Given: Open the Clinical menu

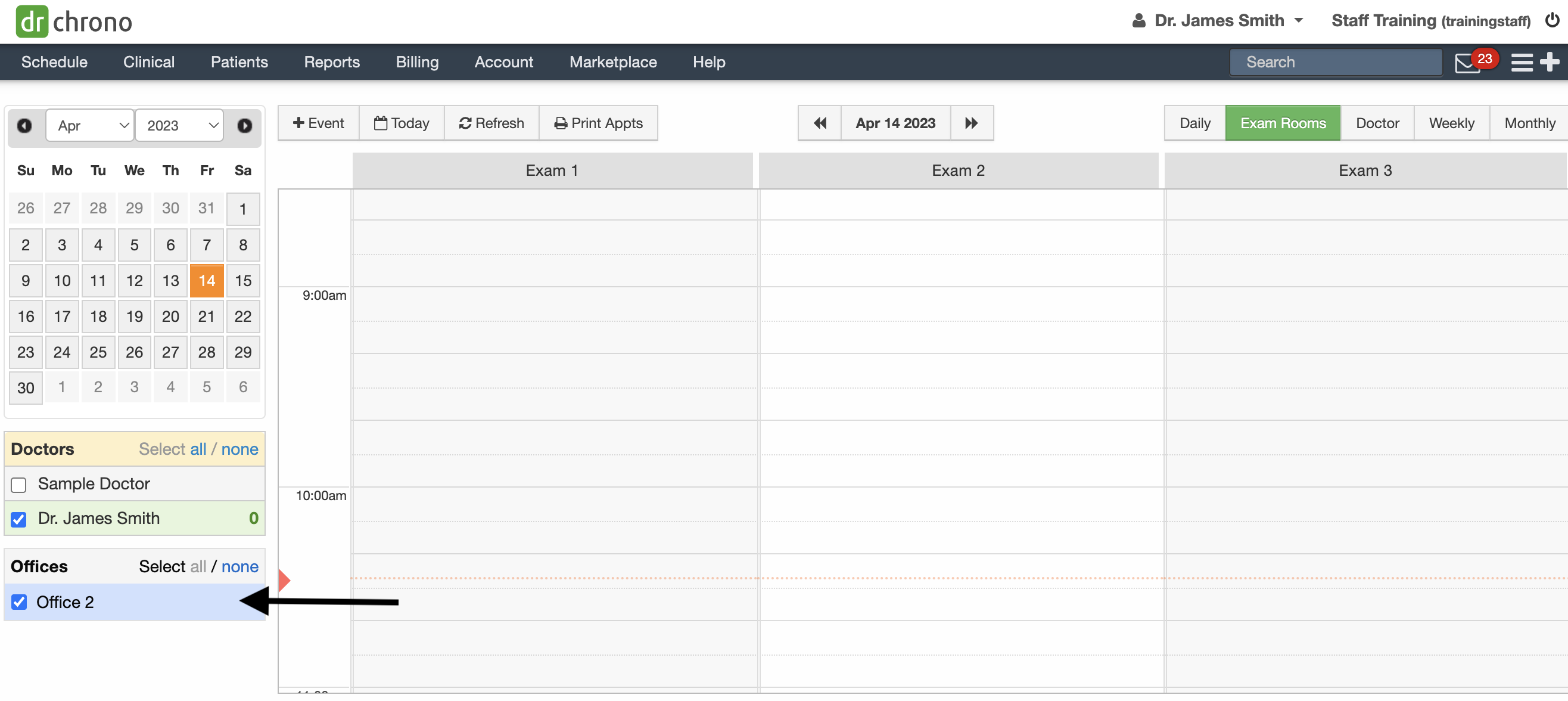Looking at the screenshot, I should tap(148, 62).
